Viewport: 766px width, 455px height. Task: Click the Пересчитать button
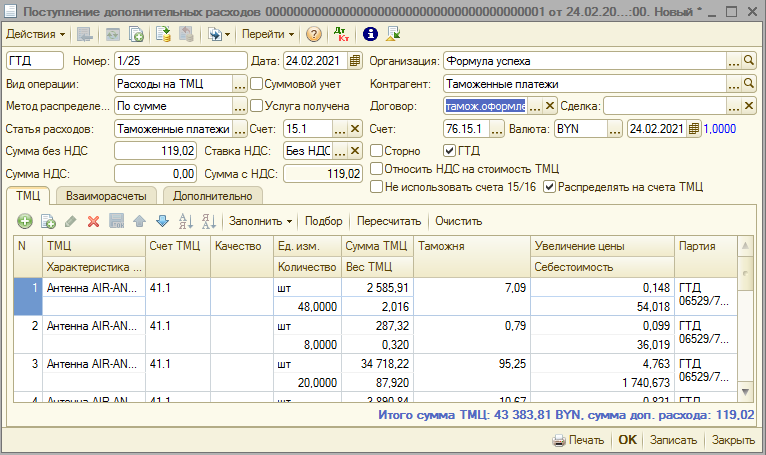coord(388,221)
